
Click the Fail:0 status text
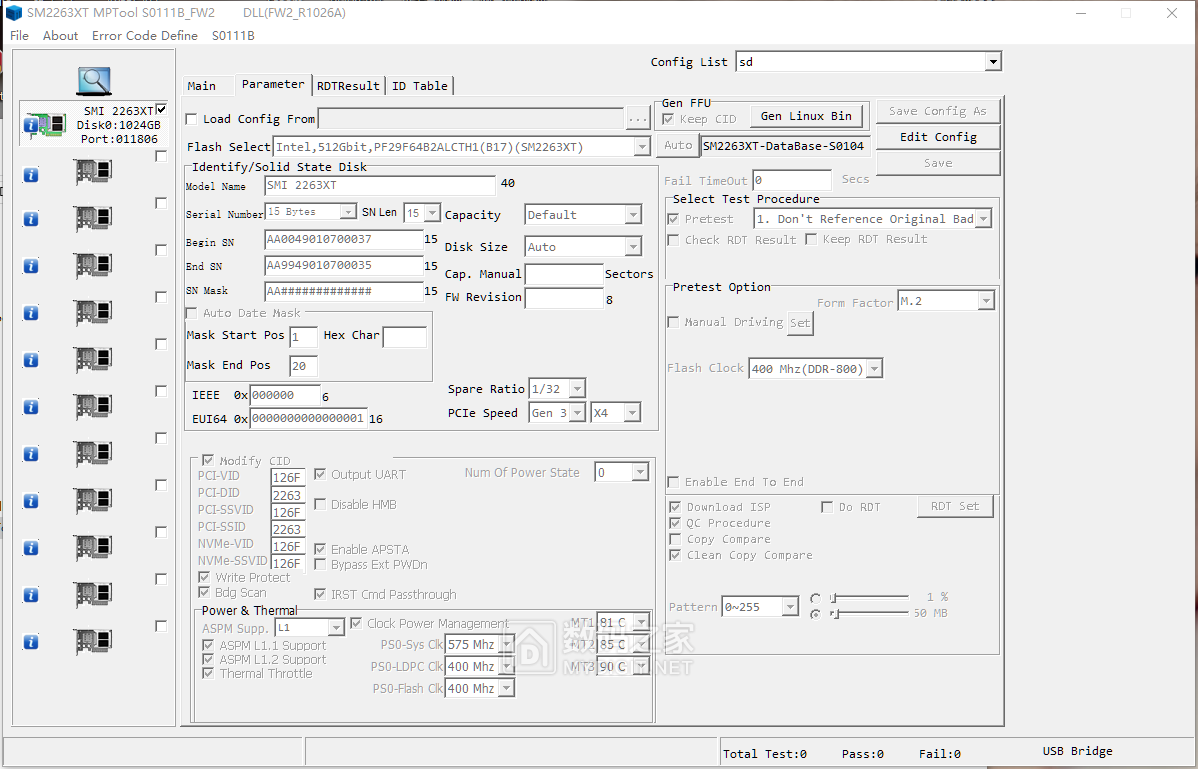click(940, 754)
